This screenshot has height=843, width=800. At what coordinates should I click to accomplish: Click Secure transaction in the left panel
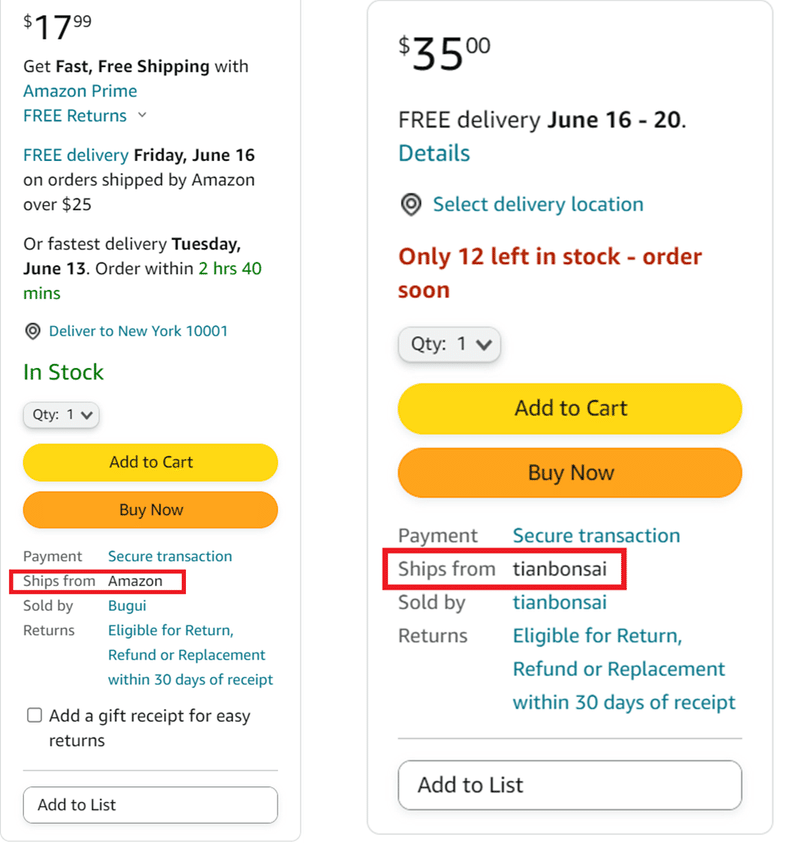click(x=170, y=556)
